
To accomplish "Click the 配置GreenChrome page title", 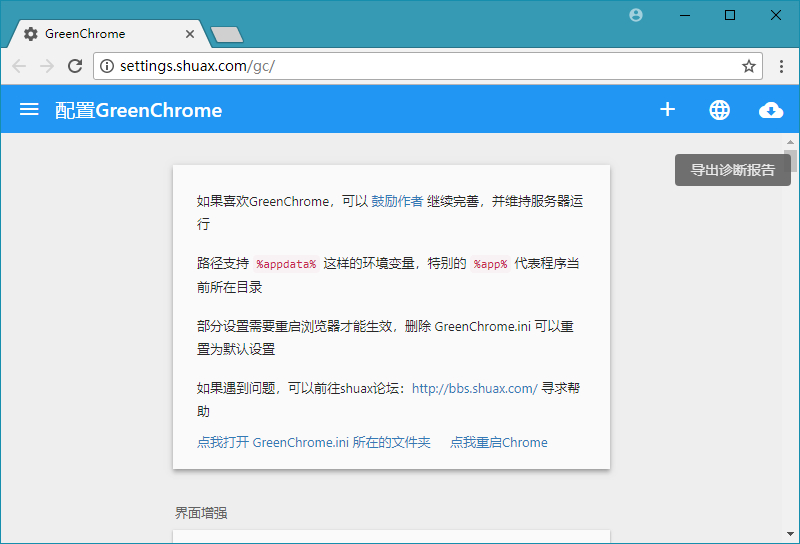I will 138,110.
